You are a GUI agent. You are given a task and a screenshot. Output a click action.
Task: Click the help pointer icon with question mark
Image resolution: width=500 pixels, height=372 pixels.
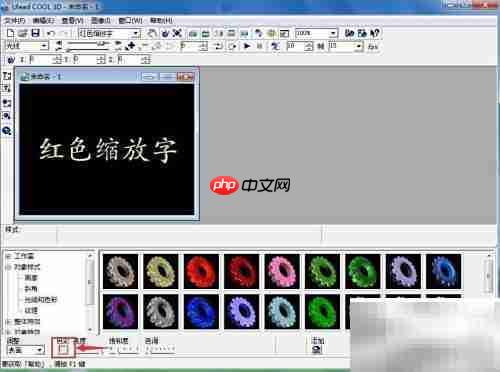pyautogui.click(x=375, y=33)
